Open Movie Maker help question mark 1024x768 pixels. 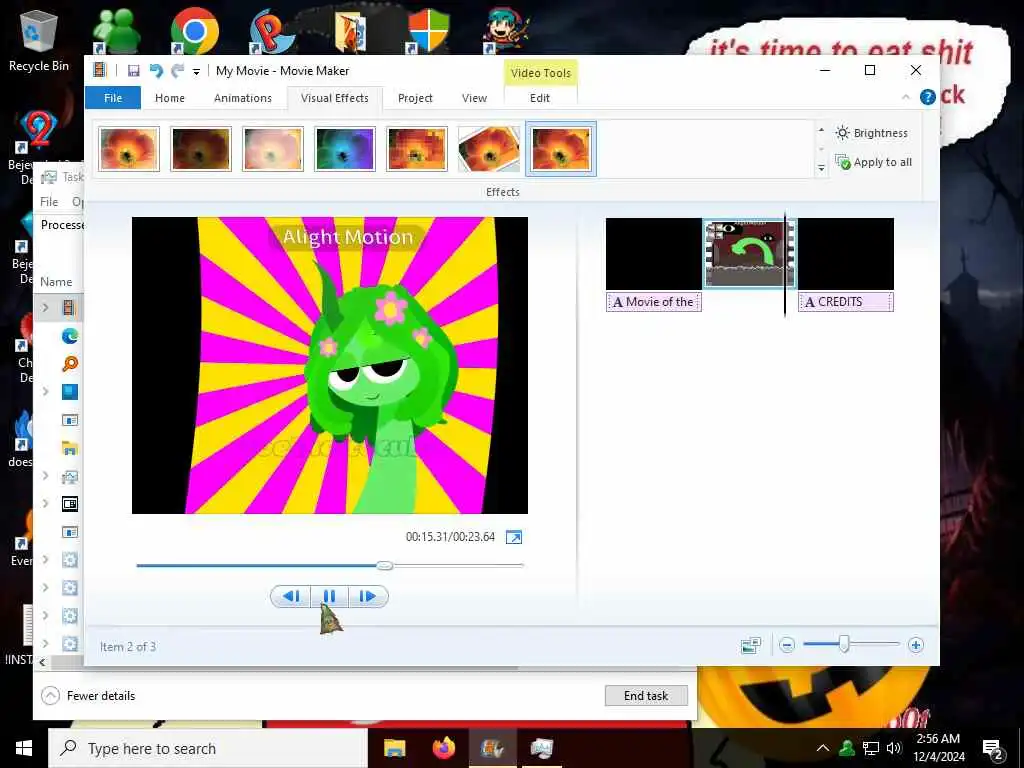[x=927, y=97]
